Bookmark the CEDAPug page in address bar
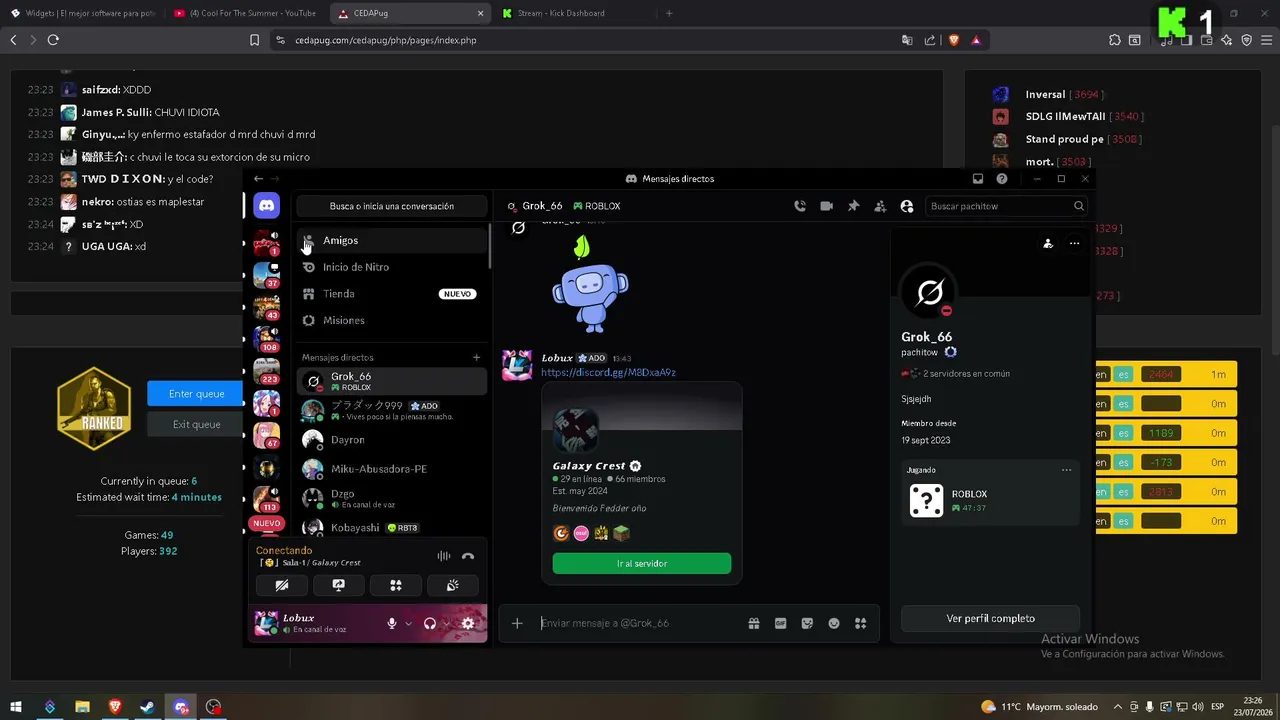 tap(254, 40)
